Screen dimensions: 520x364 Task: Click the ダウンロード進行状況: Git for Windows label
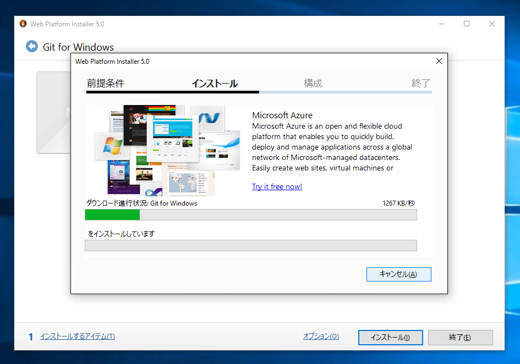[142, 203]
